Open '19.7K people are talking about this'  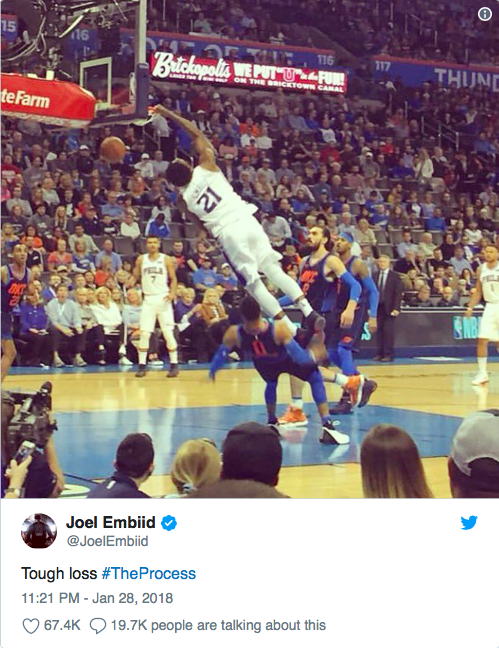(218, 625)
